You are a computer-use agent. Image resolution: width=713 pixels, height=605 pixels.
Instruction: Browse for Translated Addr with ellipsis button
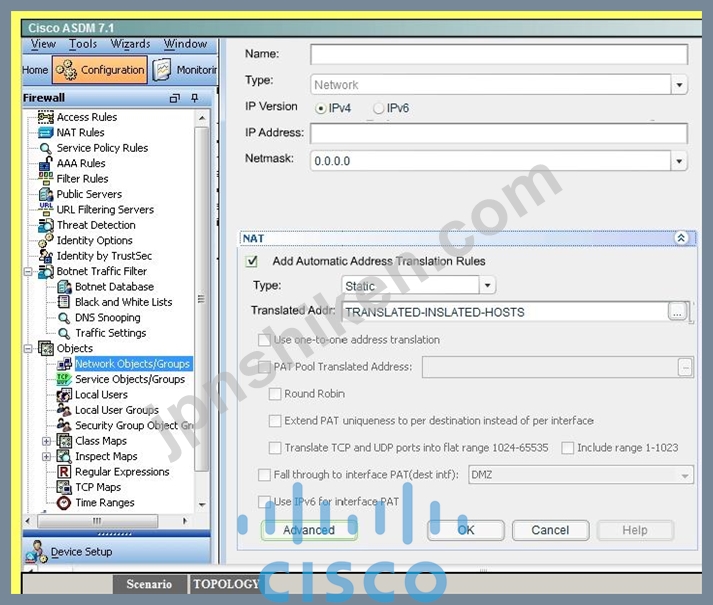[x=677, y=312]
